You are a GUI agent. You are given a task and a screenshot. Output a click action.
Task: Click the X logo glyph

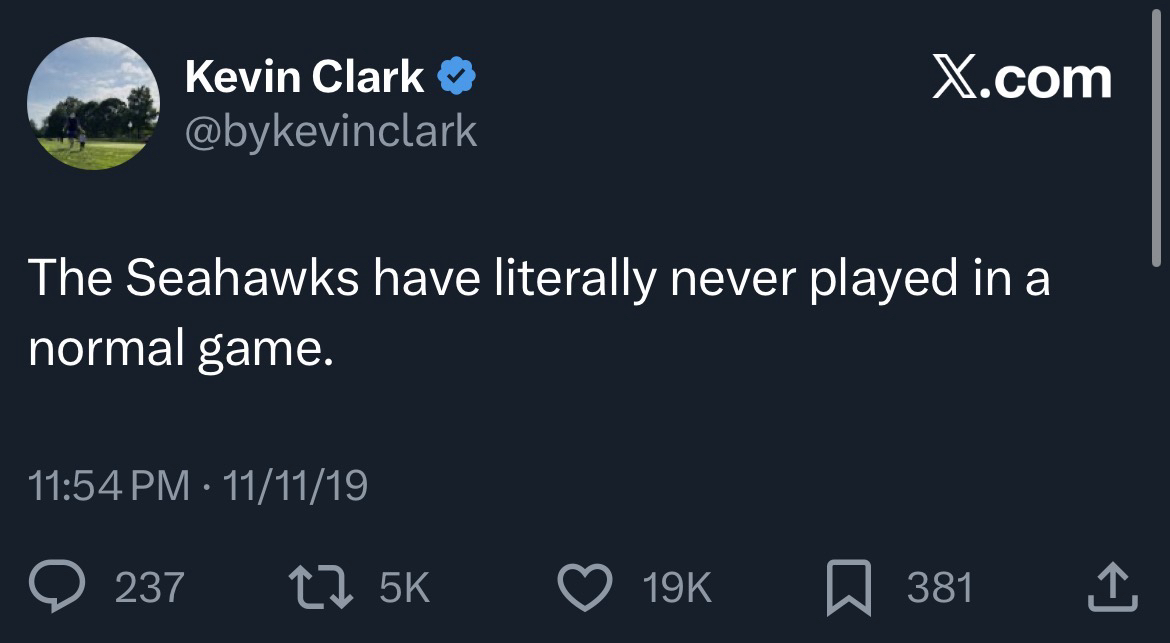coord(956,79)
